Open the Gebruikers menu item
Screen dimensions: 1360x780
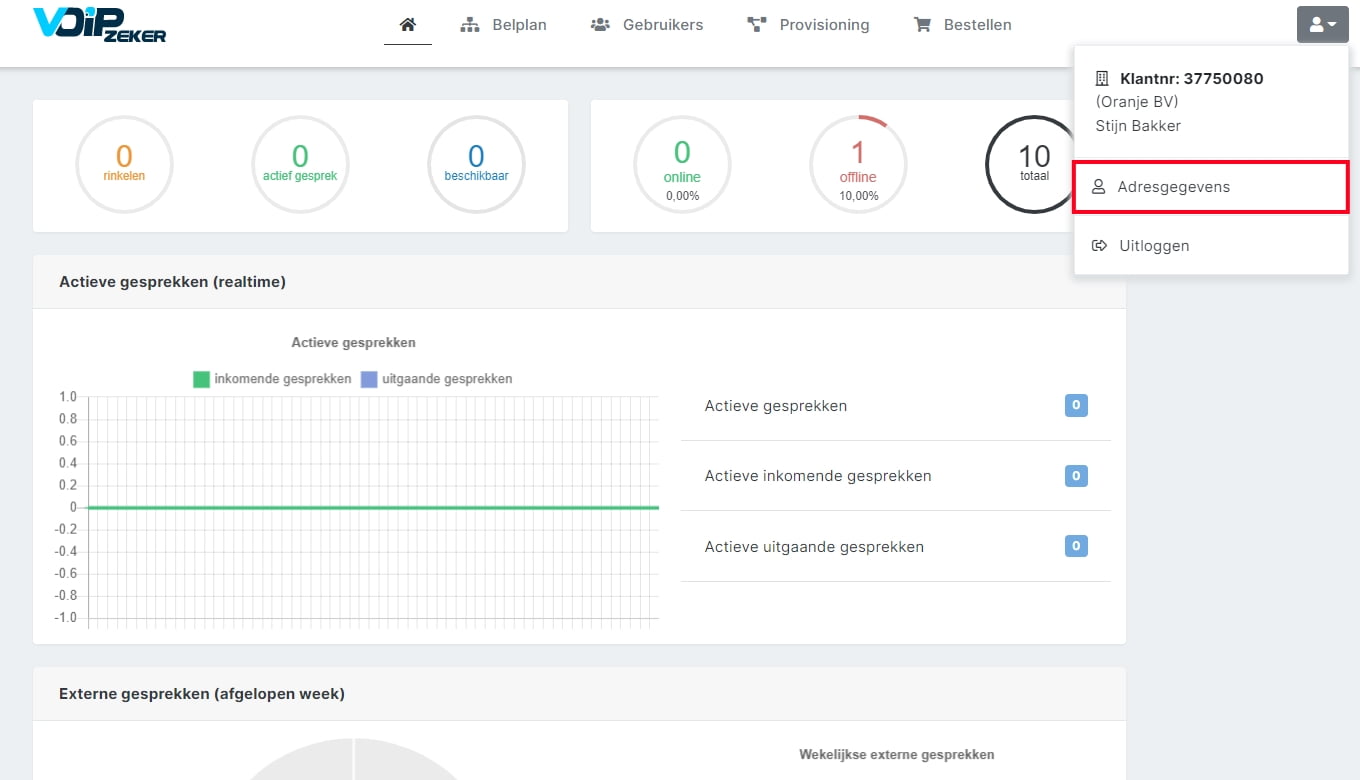pos(646,25)
